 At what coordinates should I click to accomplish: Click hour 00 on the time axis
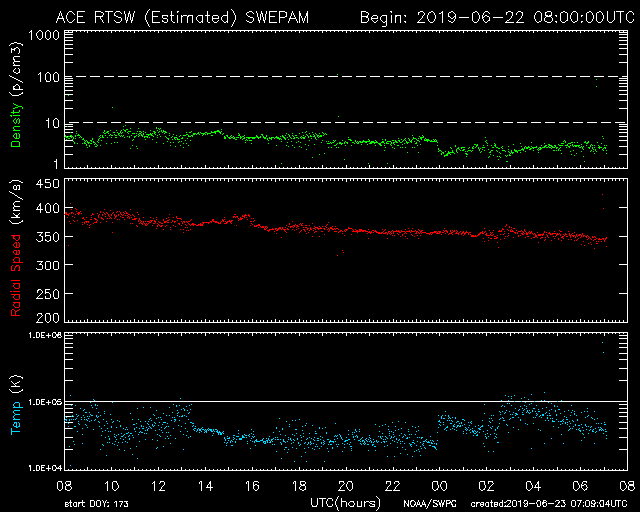coord(439,485)
